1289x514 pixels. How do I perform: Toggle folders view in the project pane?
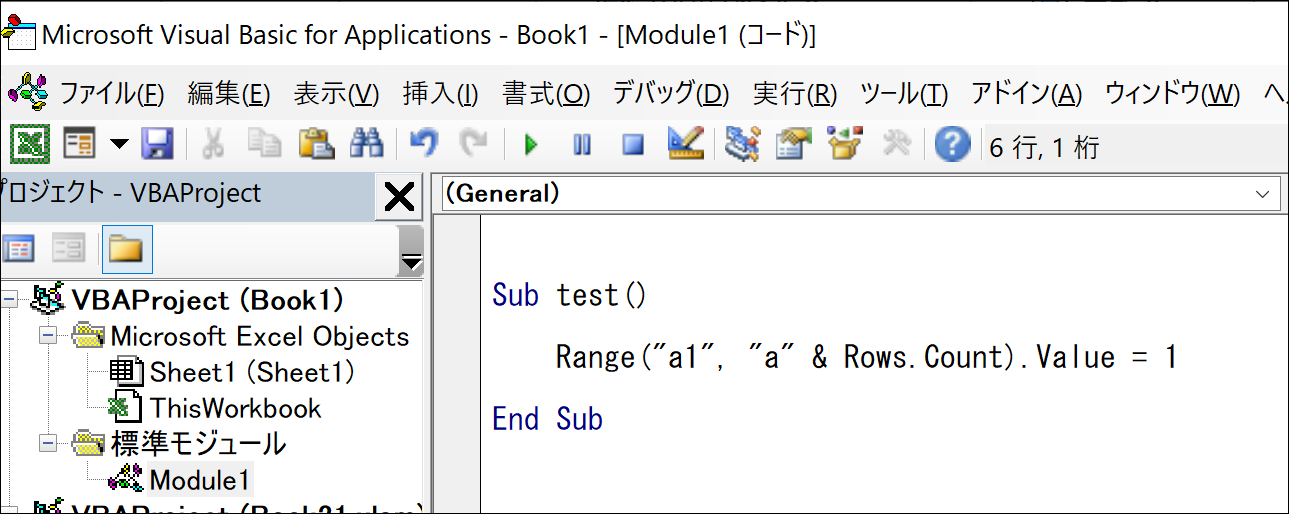point(126,249)
